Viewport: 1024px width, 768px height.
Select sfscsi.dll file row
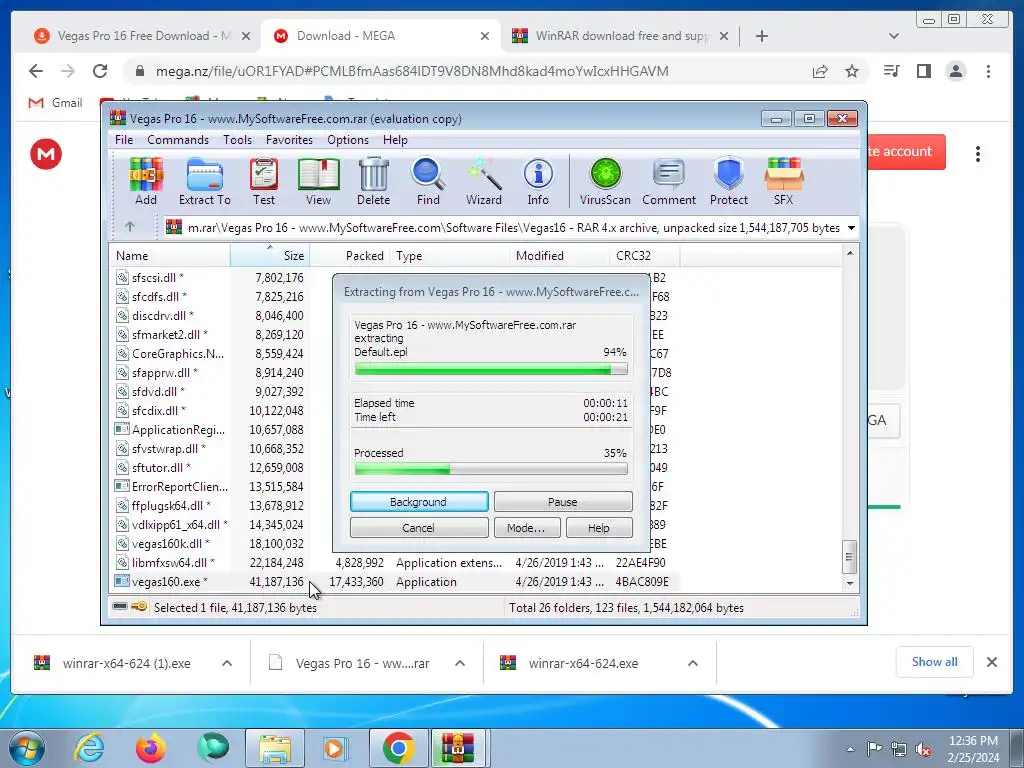pyautogui.click(x=395, y=278)
